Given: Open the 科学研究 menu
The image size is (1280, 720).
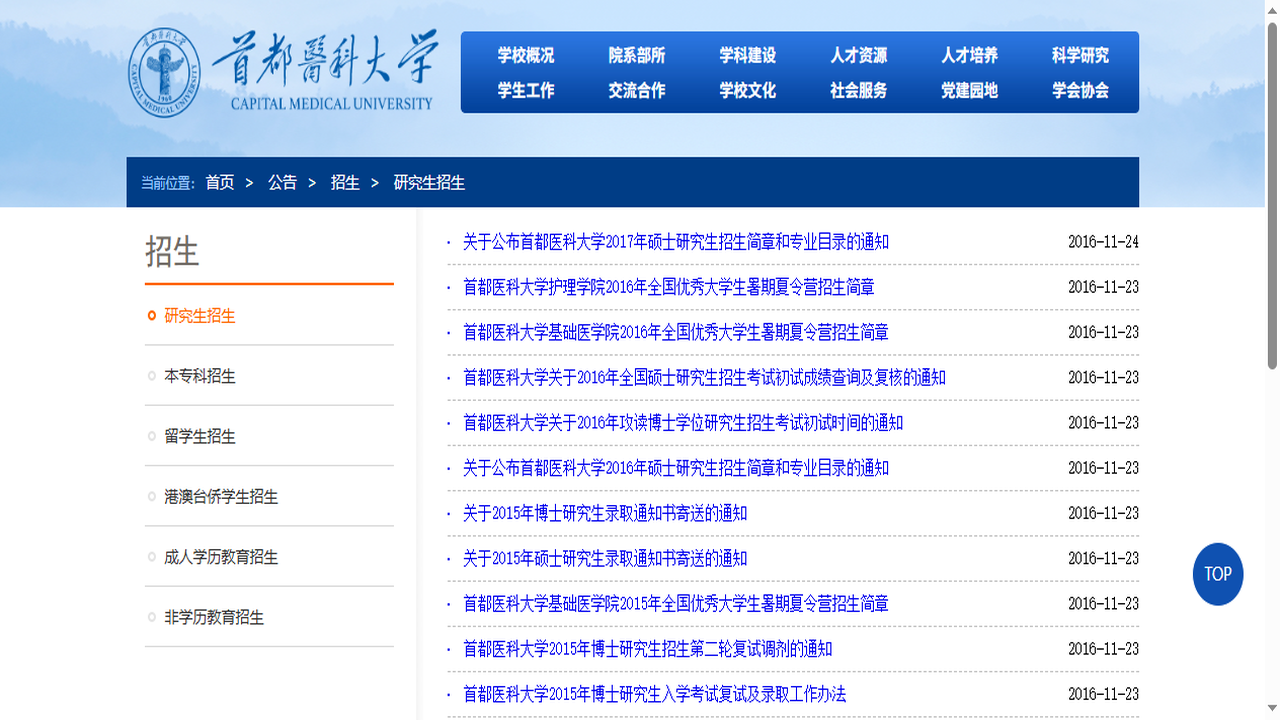Looking at the screenshot, I should click(1080, 56).
